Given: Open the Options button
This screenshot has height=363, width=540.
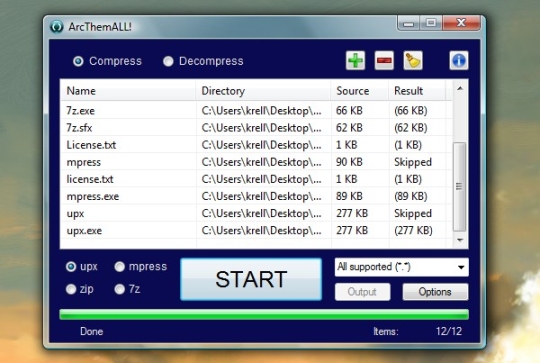Looking at the screenshot, I should [x=435, y=292].
